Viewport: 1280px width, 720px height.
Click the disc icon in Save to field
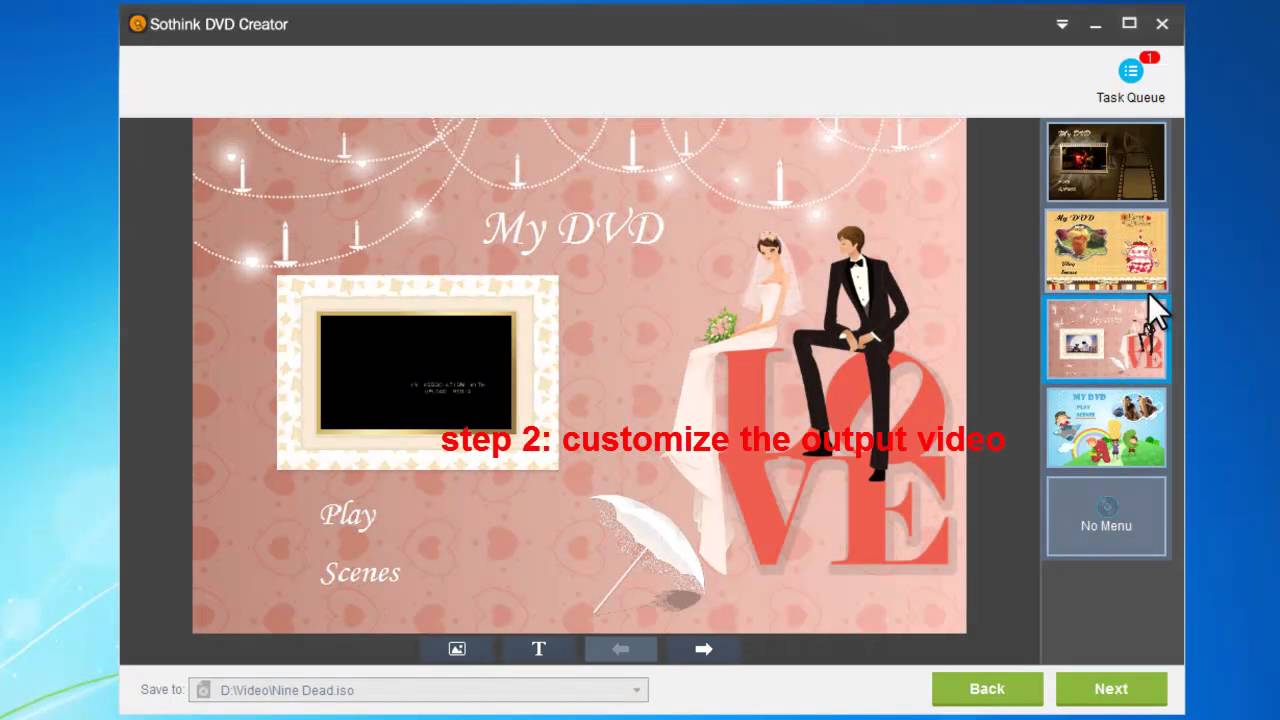tap(204, 690)
